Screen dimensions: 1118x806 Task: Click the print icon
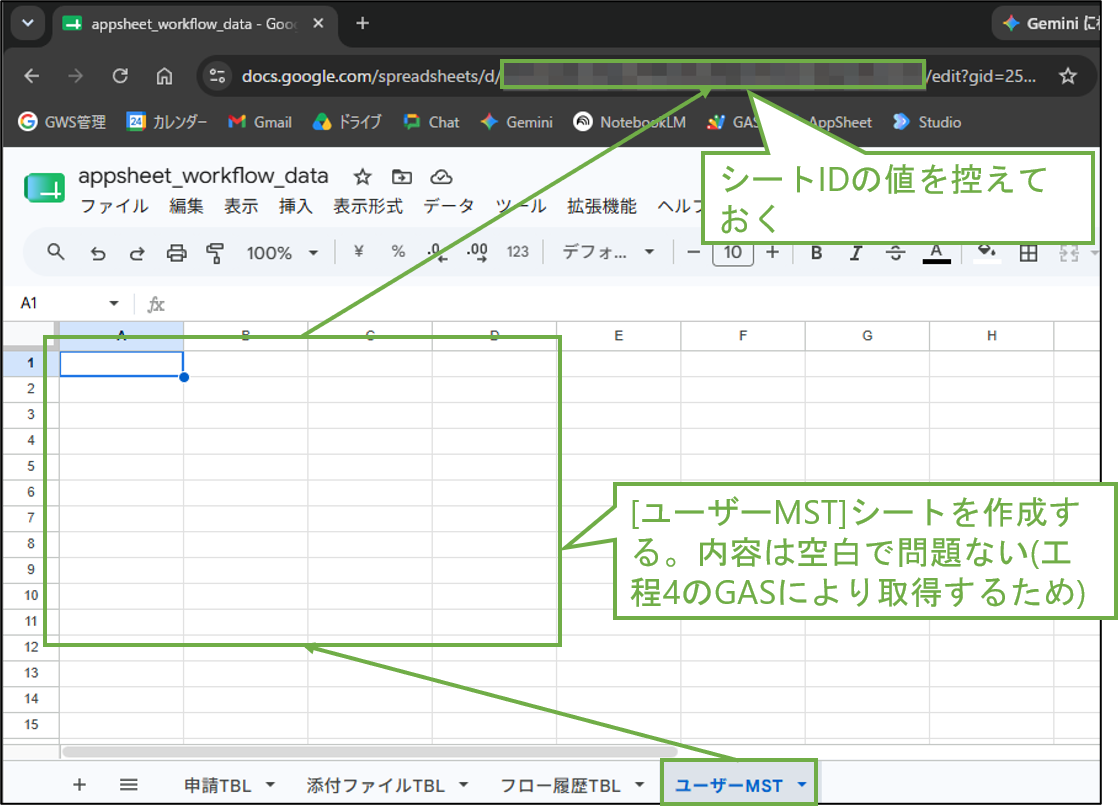pyautogui.click(x=176, y=253)
